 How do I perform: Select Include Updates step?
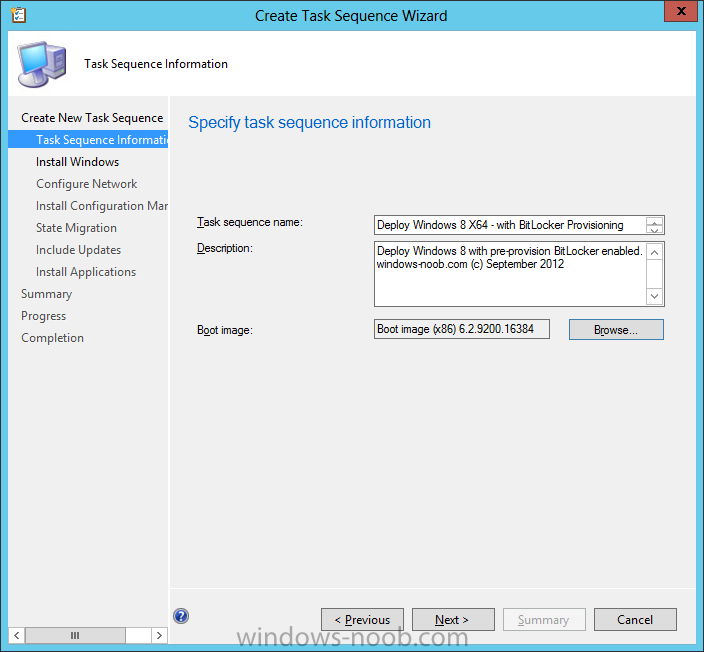click(79, 250)
